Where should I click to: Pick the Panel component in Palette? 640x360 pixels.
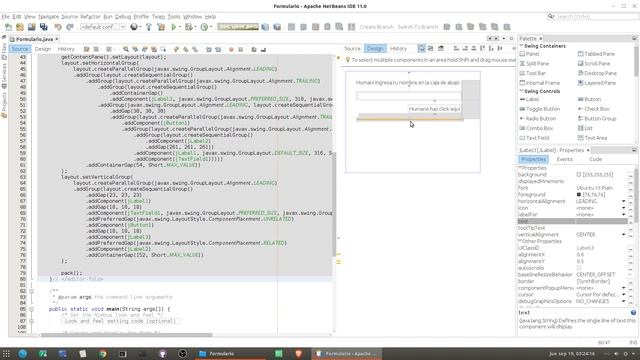pyautogui.click(x=529, y=54)
